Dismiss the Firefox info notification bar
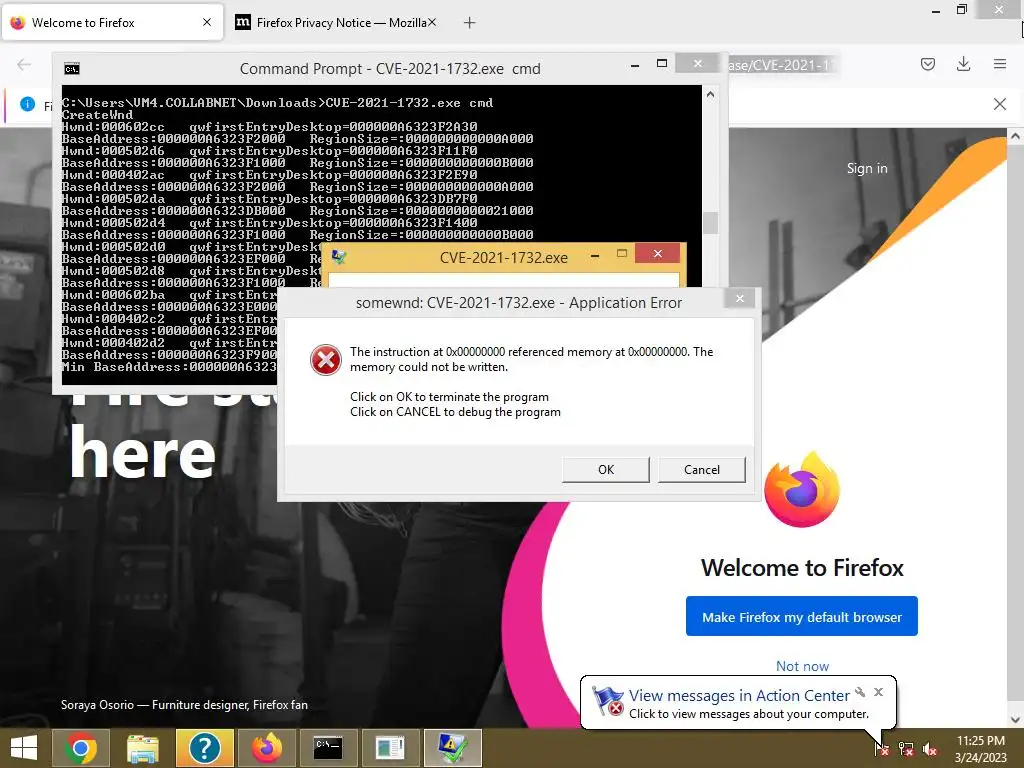1024x768 pixels. (x=999, y=104)
